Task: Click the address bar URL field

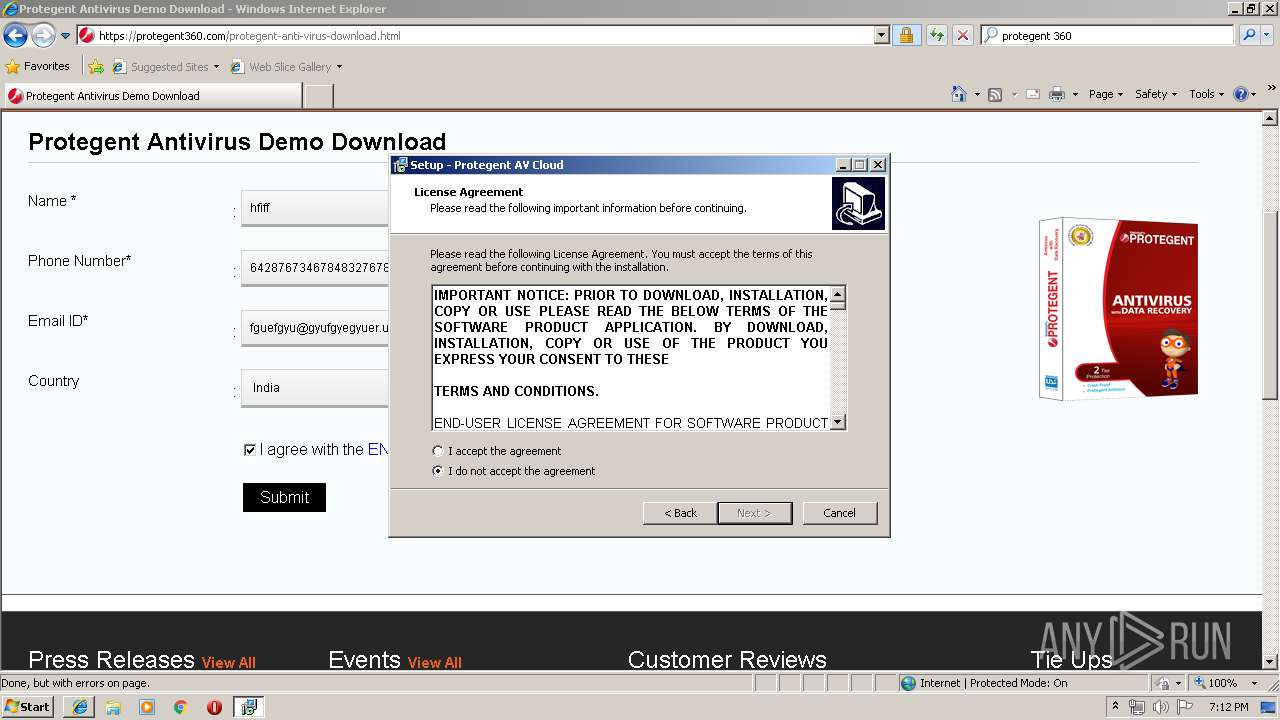Action: click(476, 35)
